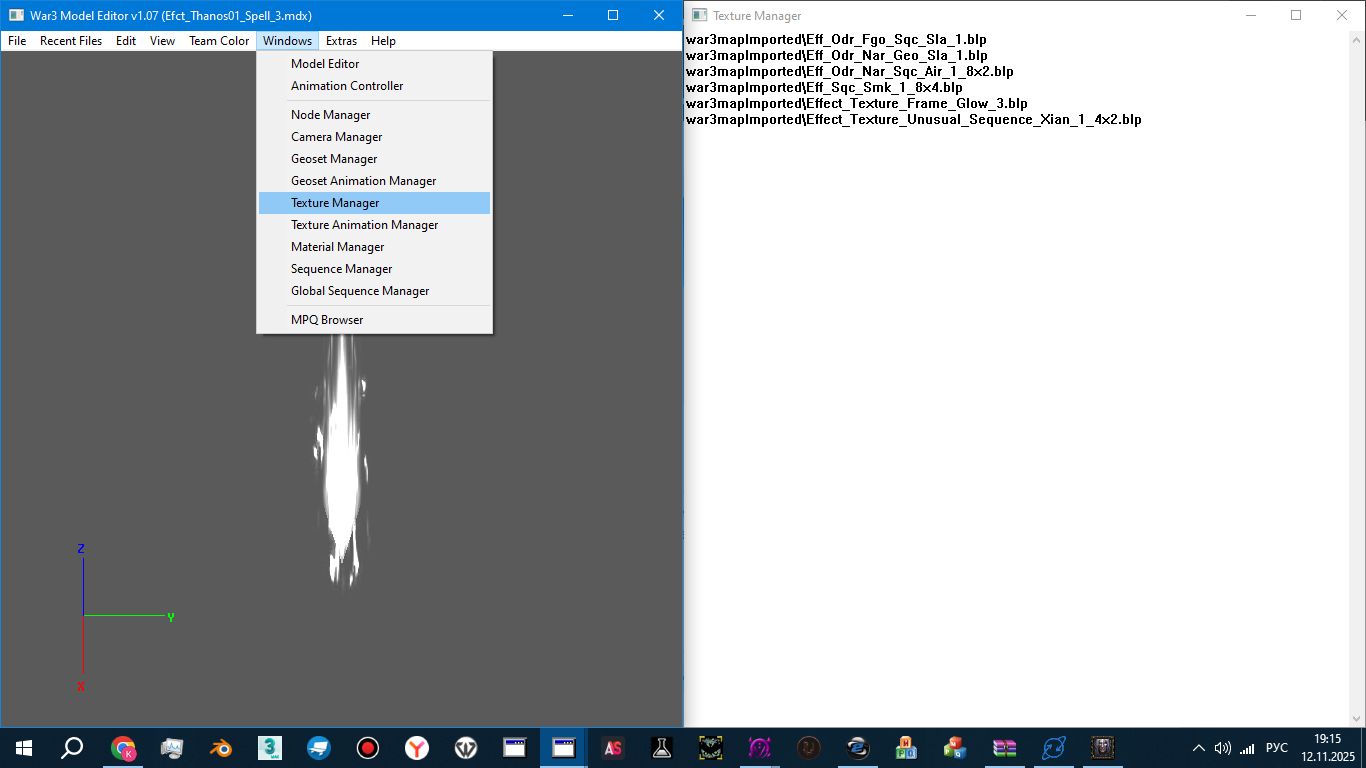Open Yandex Browser from the taskbar
This screenshot has width=1366, height=768.
tap(417, 748)
